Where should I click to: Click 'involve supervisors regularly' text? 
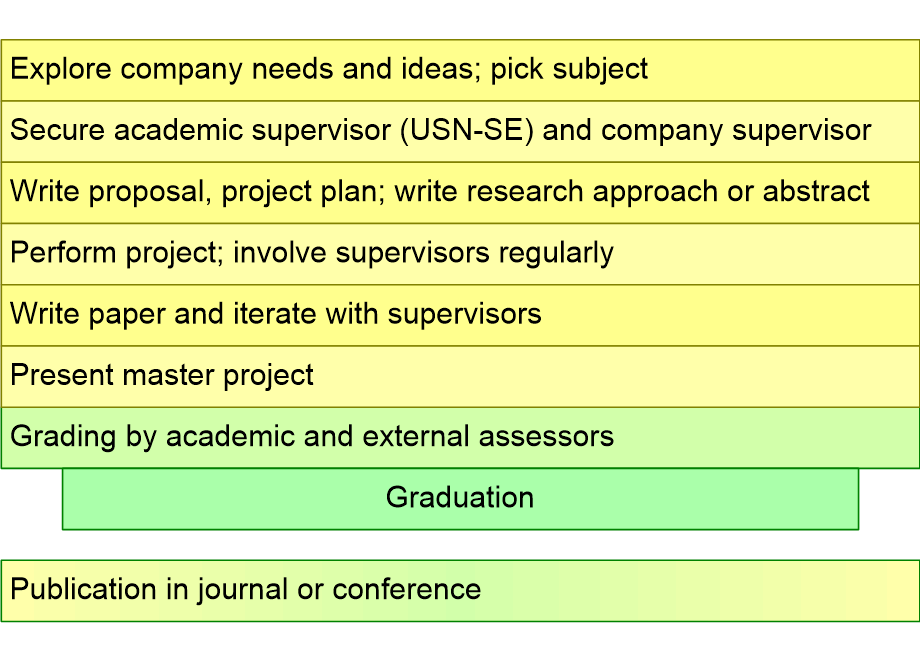[x=423, y=253]
